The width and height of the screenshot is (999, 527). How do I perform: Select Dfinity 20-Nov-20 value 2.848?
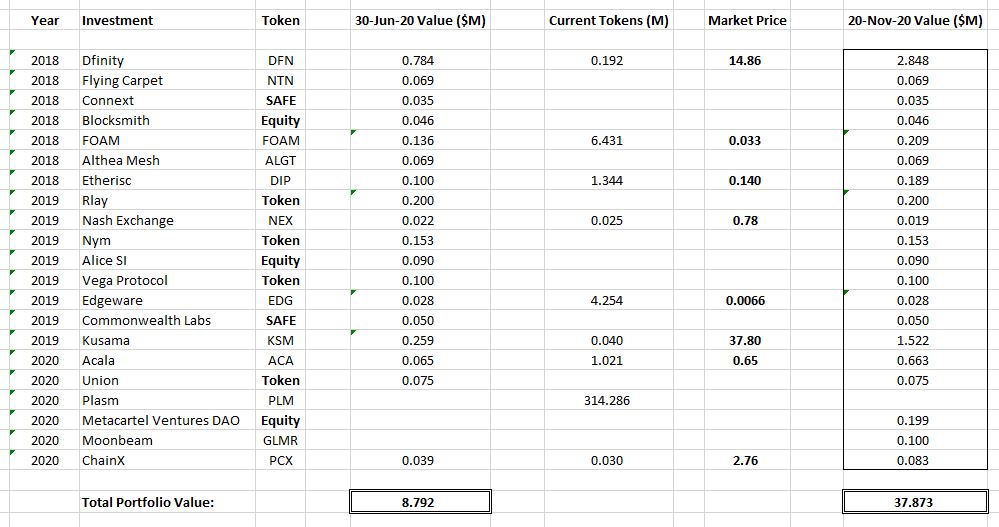[x=915, y=61]
